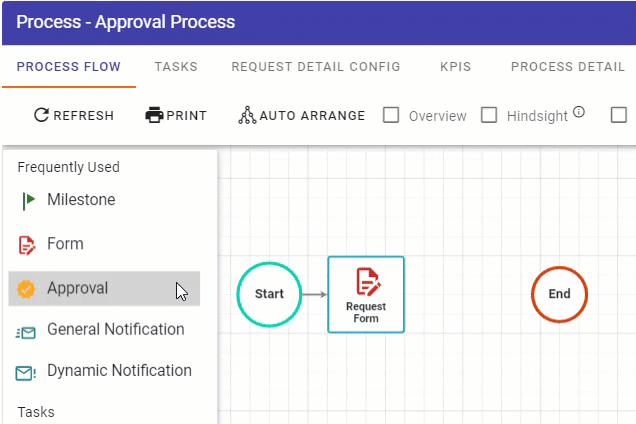Select the General Notification envelope icon
The width and height of the screenshot is (636, 424).
(26, 333)
